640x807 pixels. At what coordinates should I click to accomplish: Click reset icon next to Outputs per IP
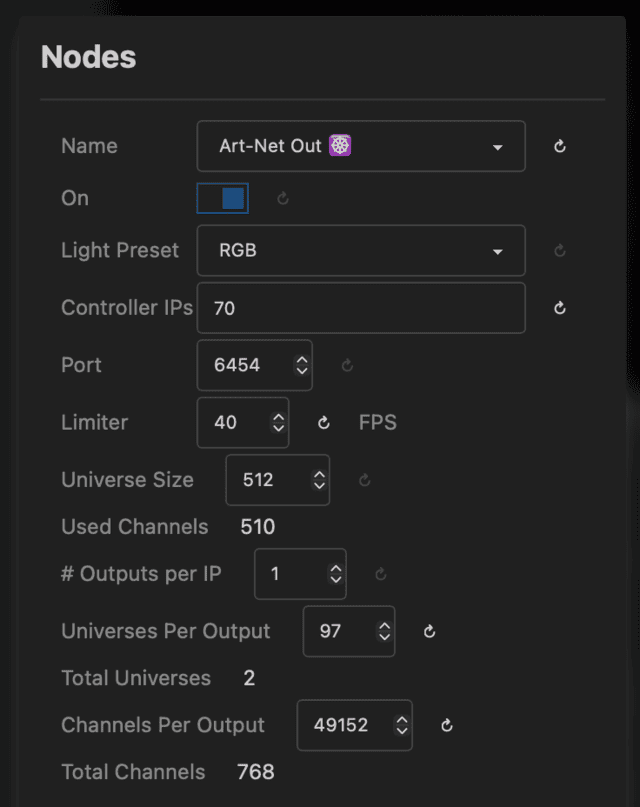click(381, 575)
